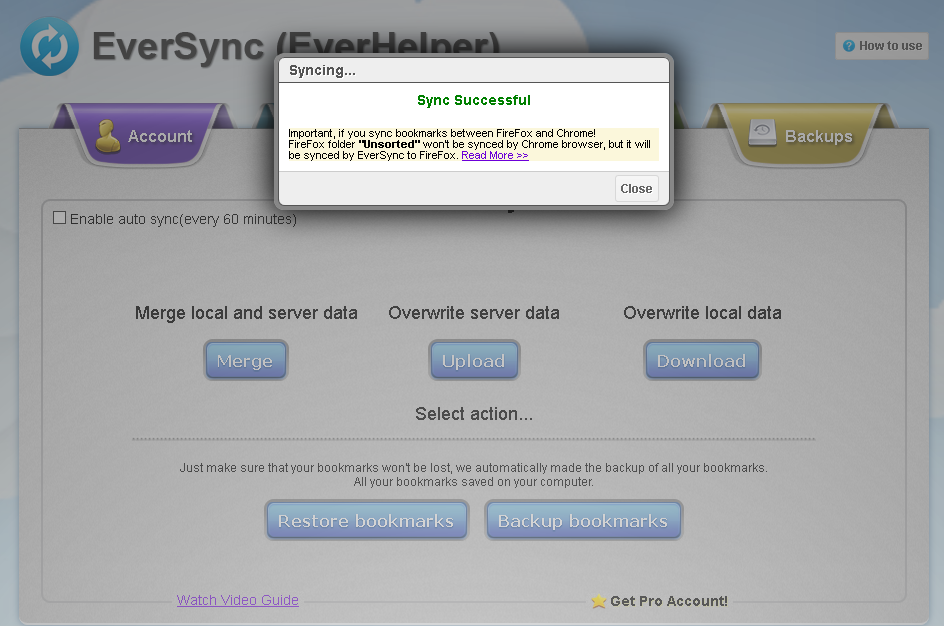The width and height of the screenshot is (944, 626).
Task: Click Upload to overwrite server data
Action: click(x=474, y=361)
